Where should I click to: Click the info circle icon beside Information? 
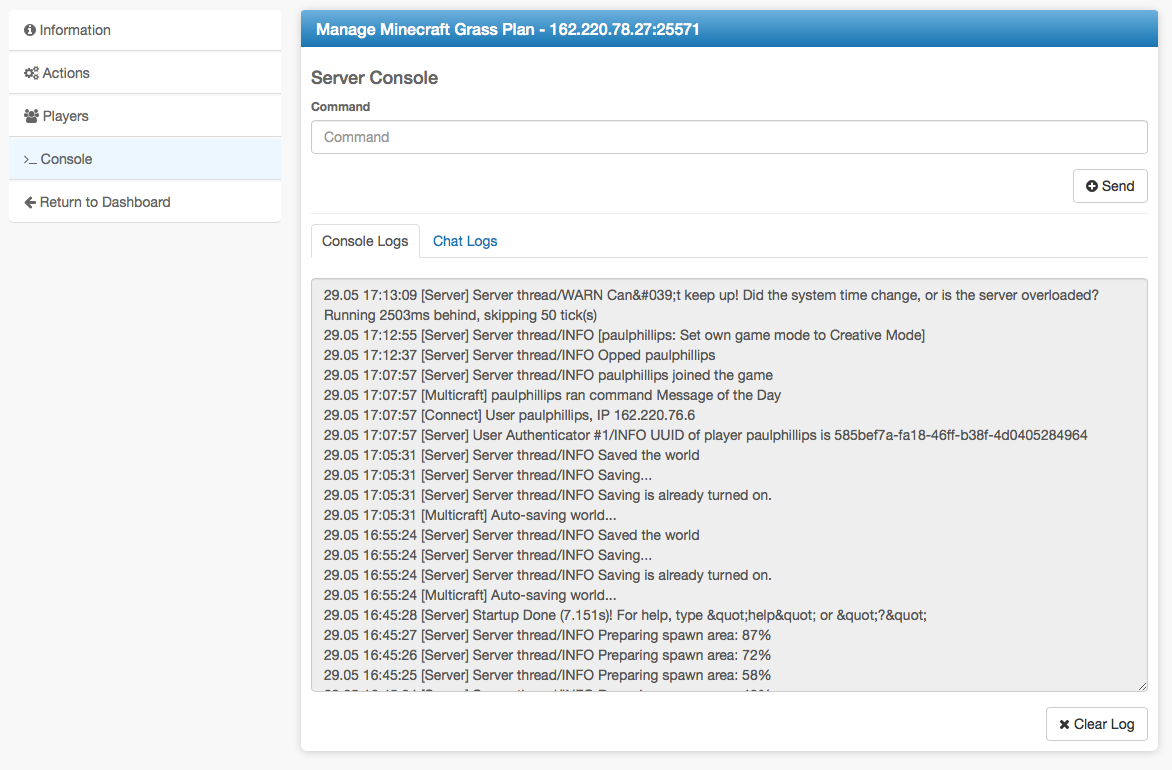pyautogui.click(x=30, y=31)
